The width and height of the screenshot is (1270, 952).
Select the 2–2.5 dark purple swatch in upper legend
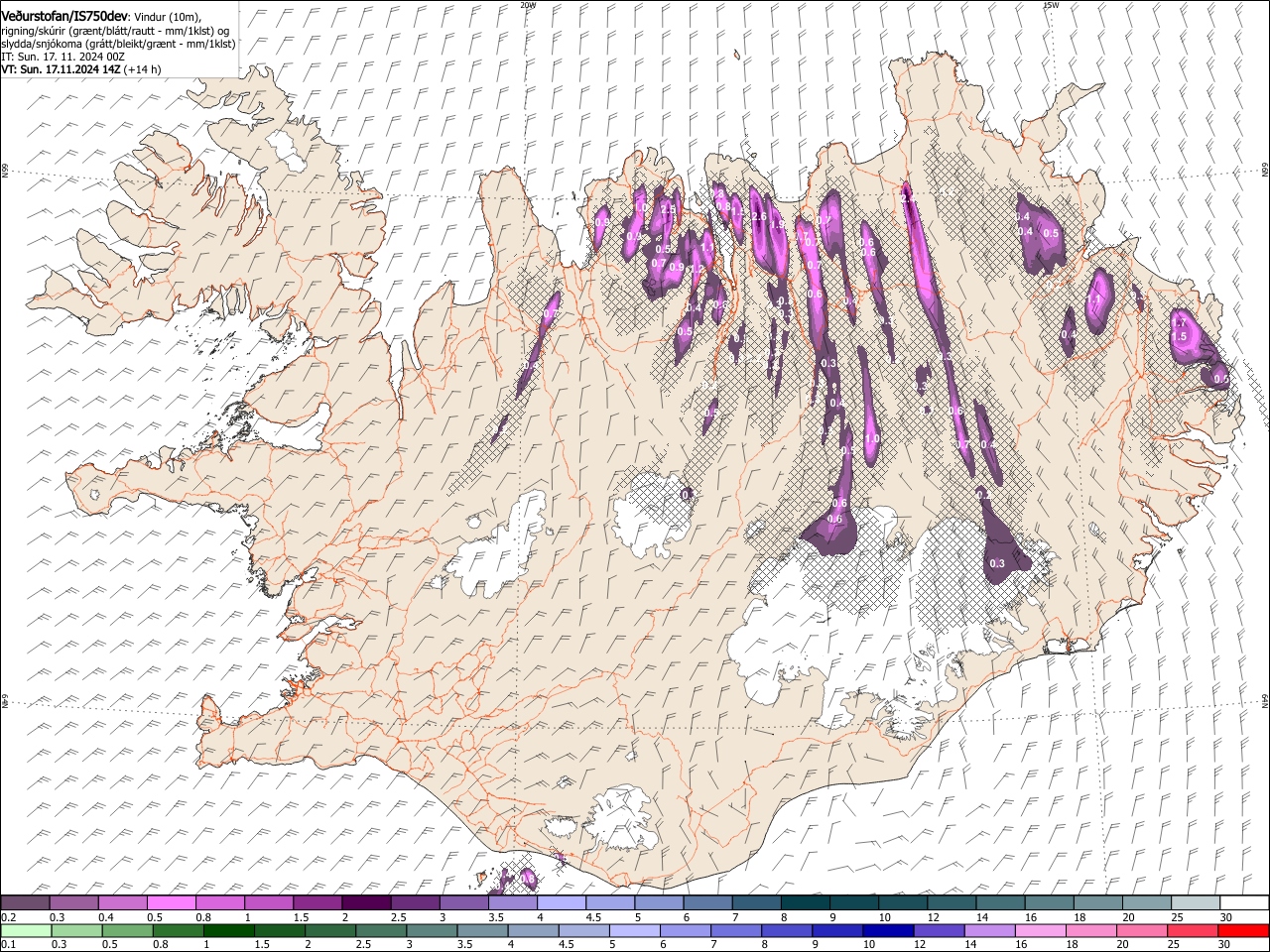pyautogui.click(x=366, y=902)
